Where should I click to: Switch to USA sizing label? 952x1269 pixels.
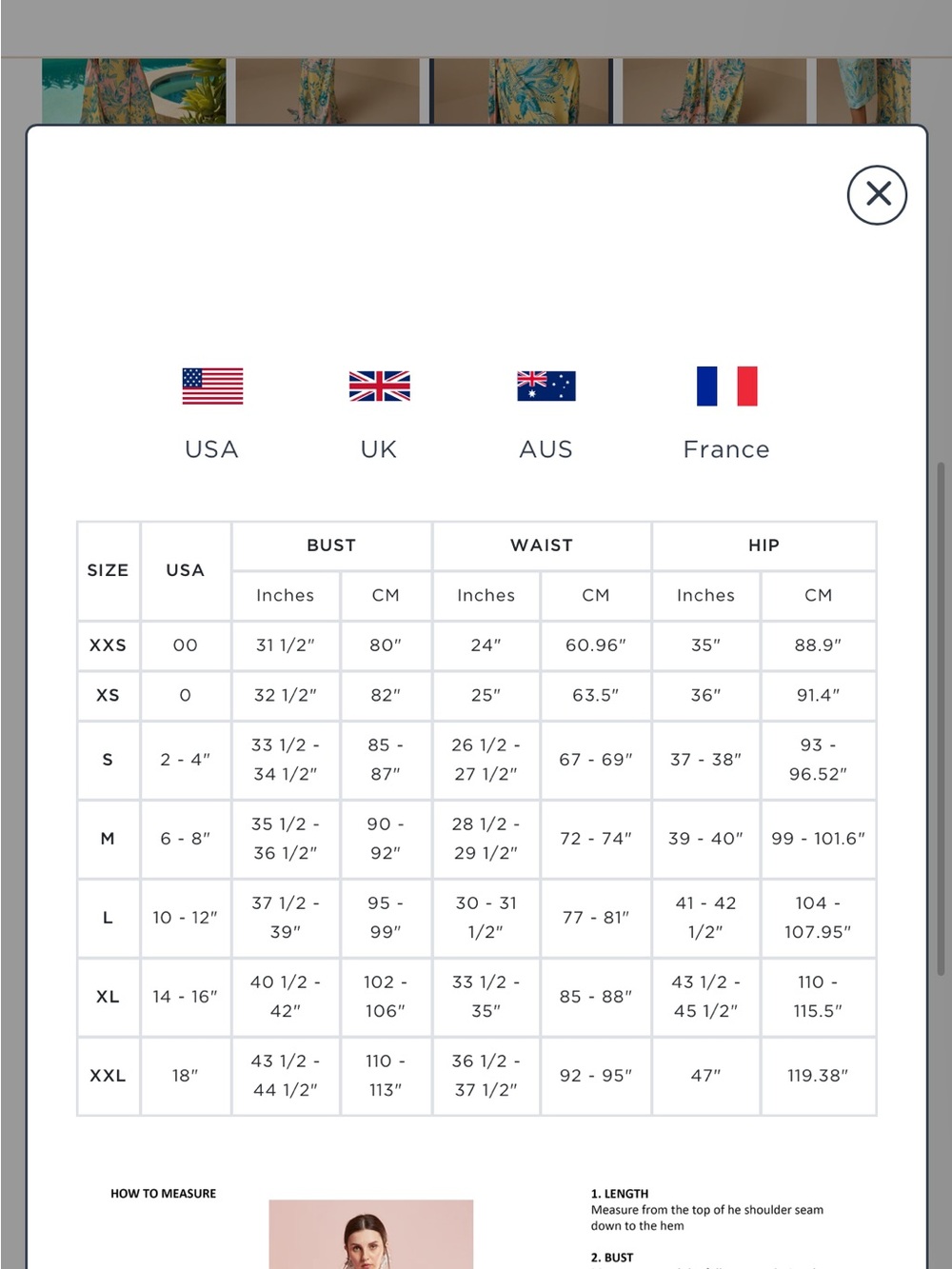pos(212,449)
